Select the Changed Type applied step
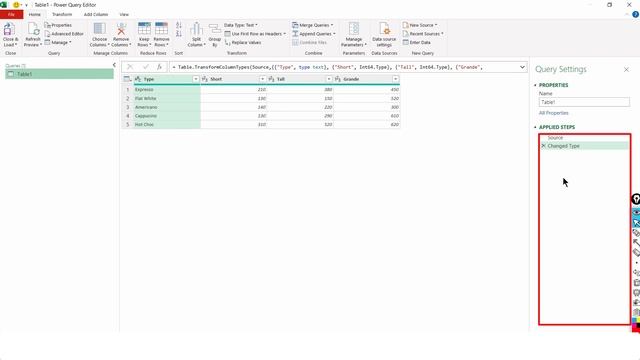The height and width of the screenshot is (360, 640). point(584,146)
